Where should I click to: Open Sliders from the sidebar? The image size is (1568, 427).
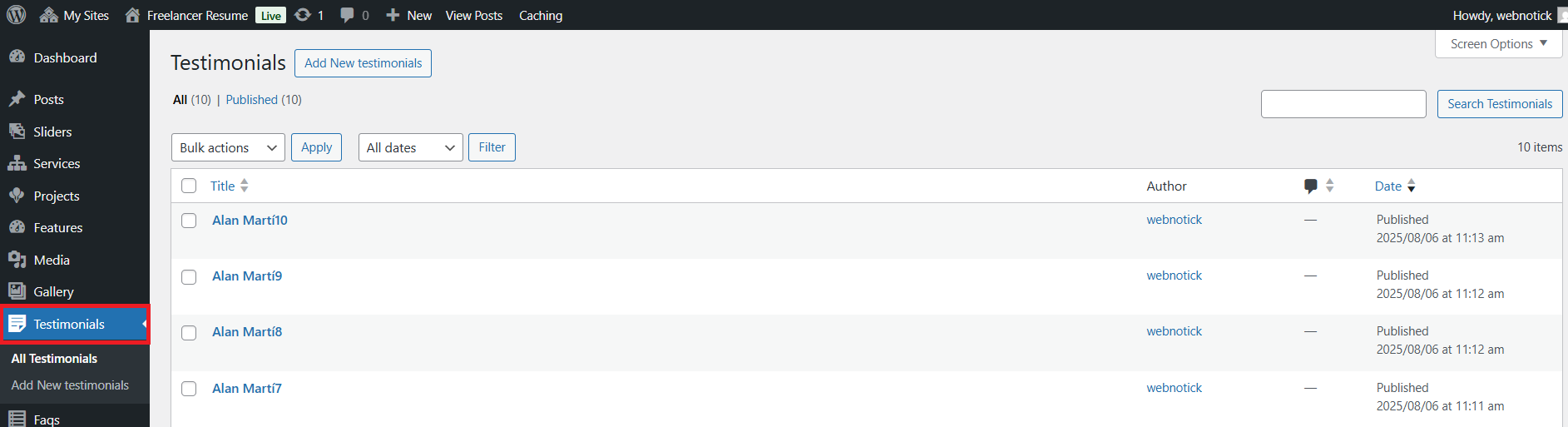click(x=52, y=132)
